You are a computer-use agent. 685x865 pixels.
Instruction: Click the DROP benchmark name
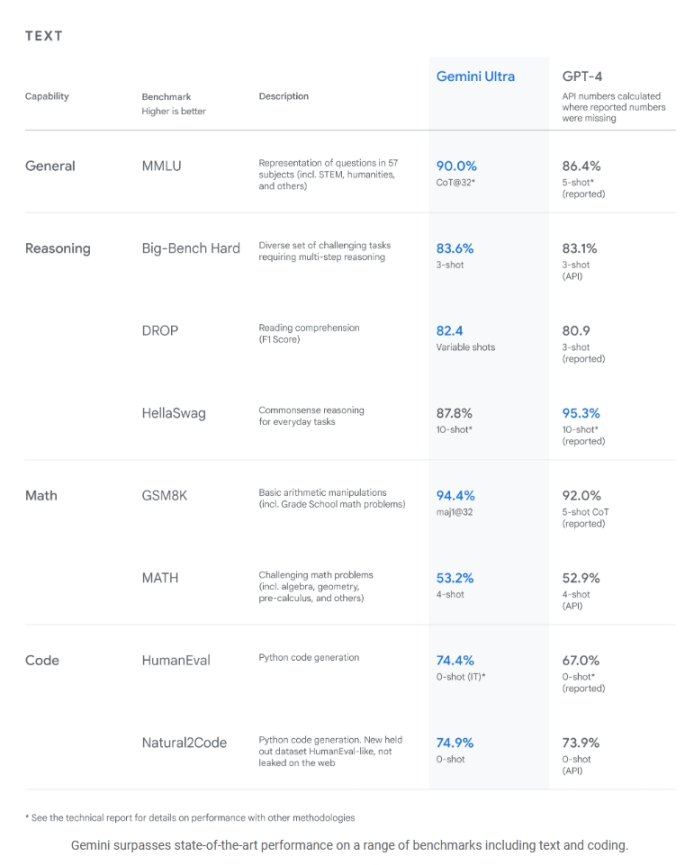[160, 331]
